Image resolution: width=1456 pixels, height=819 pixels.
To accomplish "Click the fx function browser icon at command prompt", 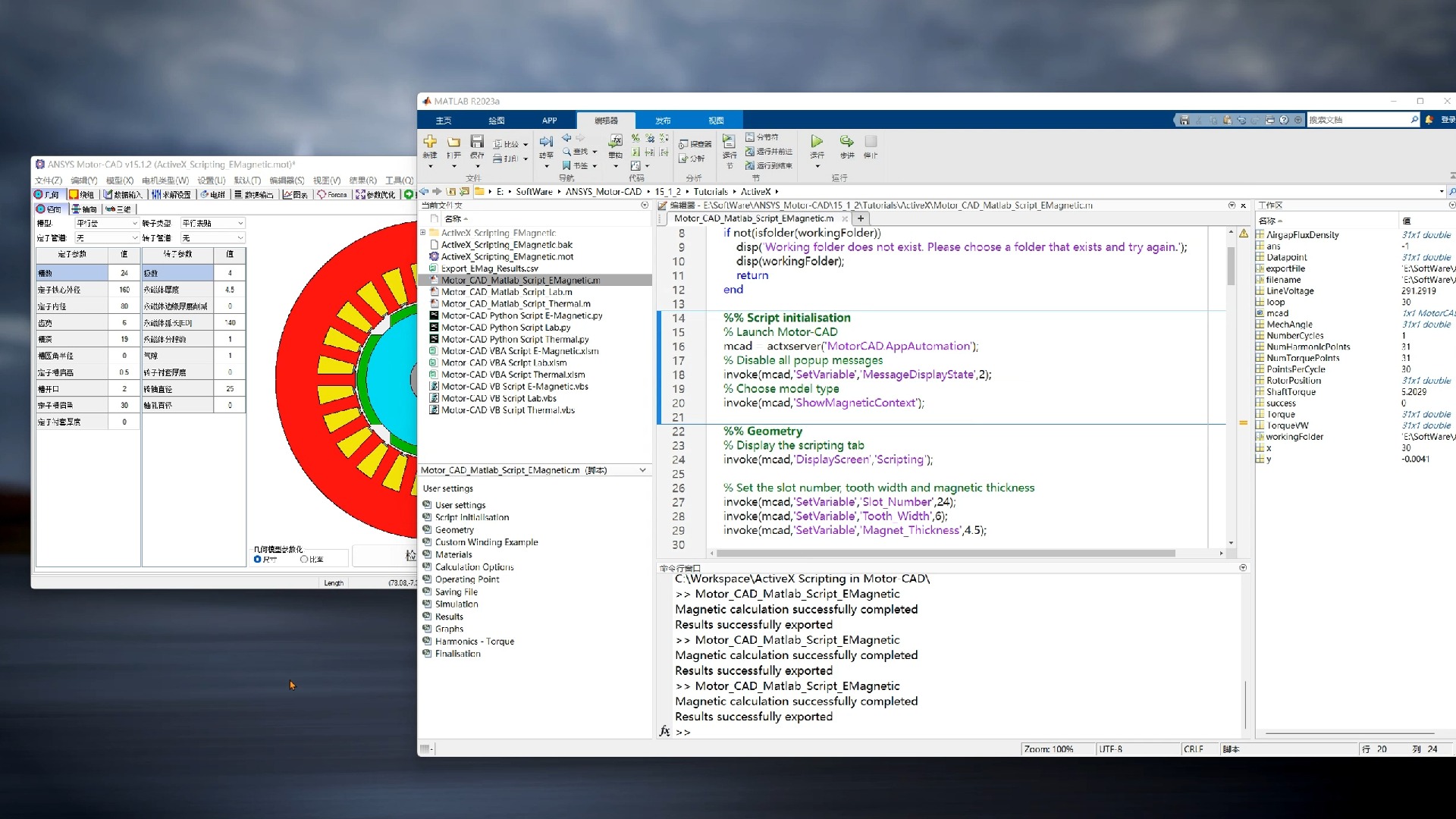I will click(x=665, y=731).
